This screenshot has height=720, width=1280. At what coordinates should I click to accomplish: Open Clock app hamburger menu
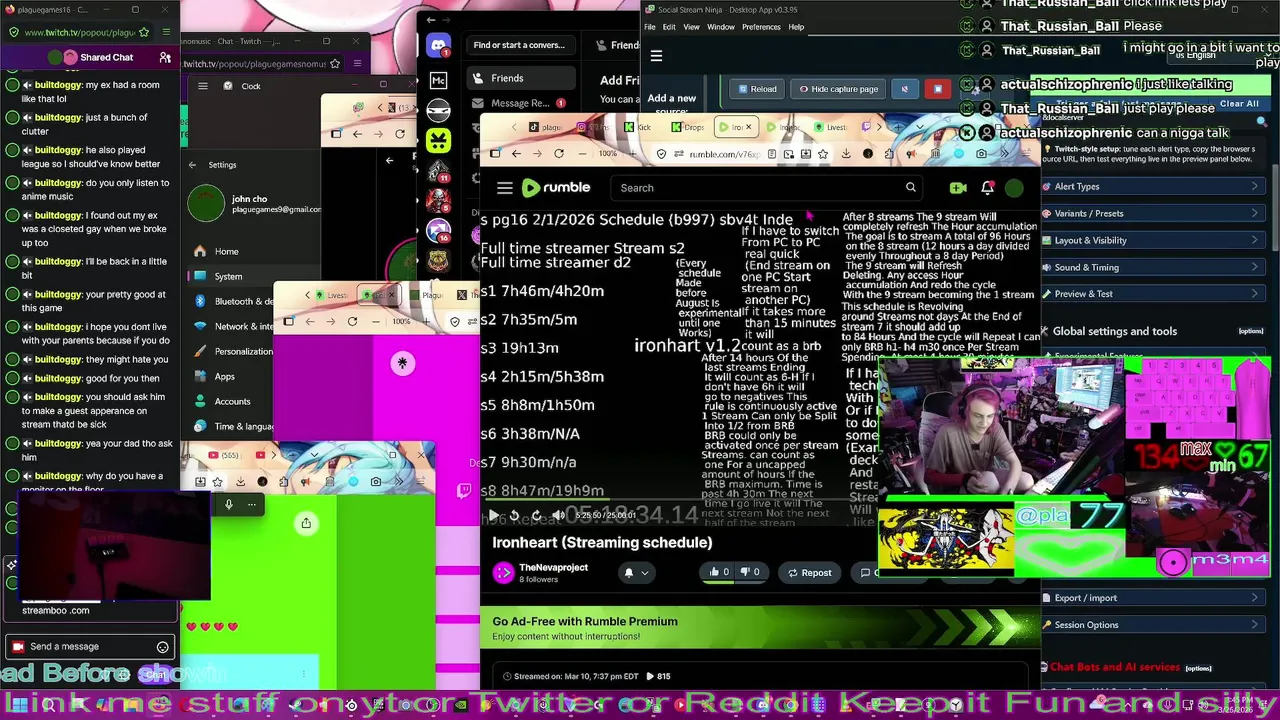(x=203, y=86)
